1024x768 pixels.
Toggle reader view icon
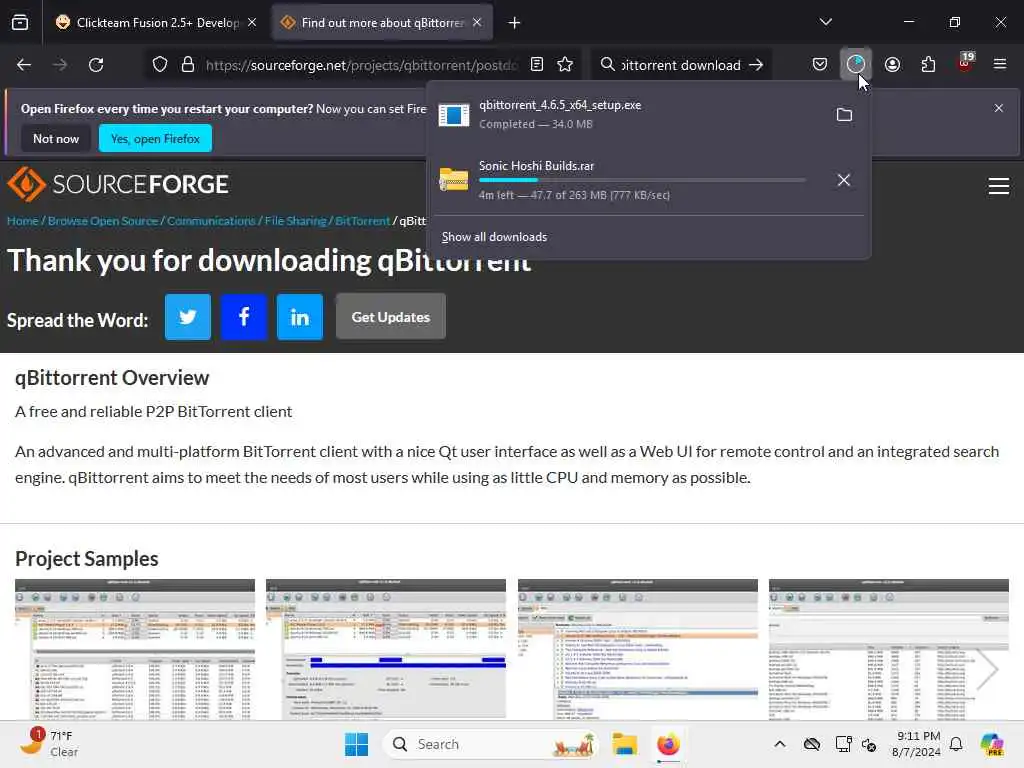coord(537,64)
